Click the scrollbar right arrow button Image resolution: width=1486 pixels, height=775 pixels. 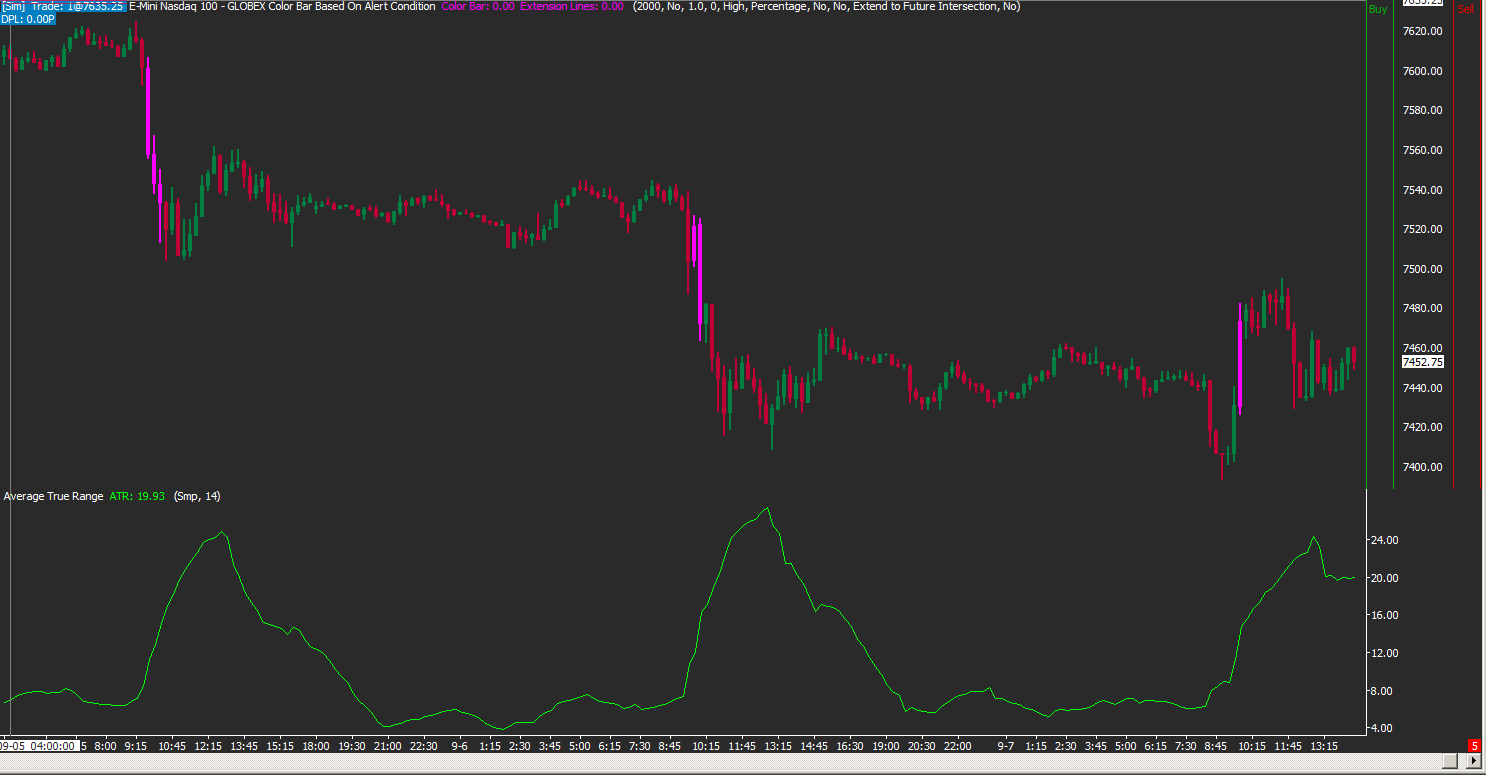click(x=1472, y=762)
